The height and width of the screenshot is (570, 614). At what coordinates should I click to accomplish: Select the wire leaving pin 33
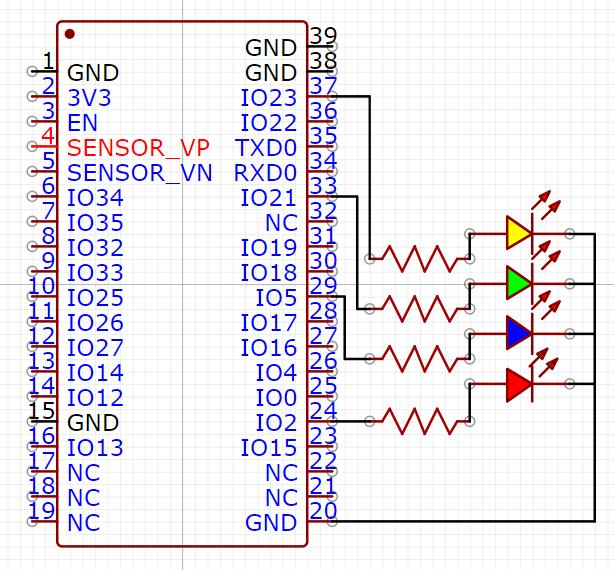pos(357,251)
